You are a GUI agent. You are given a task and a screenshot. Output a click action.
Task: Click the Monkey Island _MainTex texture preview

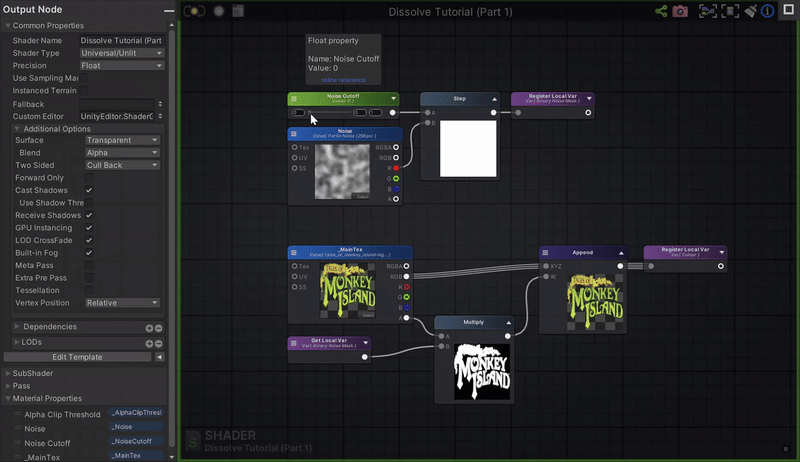(347, 291)
